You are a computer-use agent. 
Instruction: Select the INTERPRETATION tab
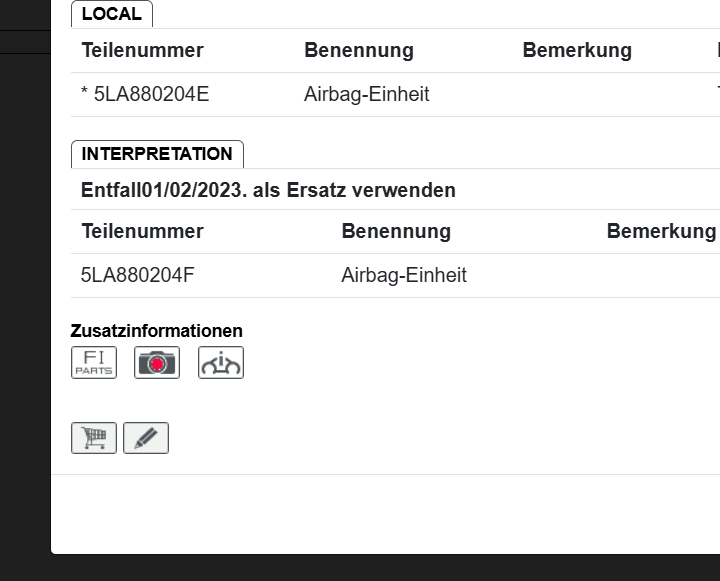[x=157, y=154]
